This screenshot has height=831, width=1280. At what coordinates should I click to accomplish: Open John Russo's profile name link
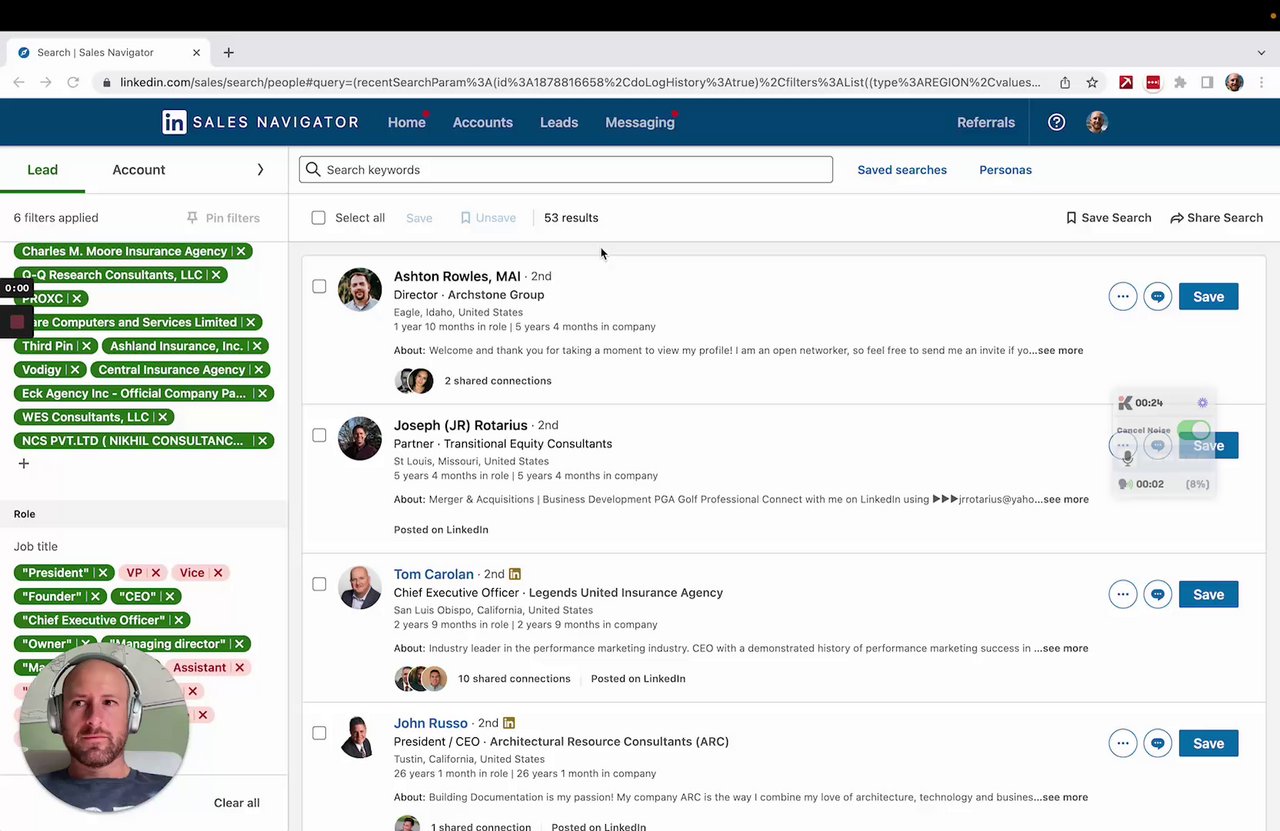coord(431,723)
